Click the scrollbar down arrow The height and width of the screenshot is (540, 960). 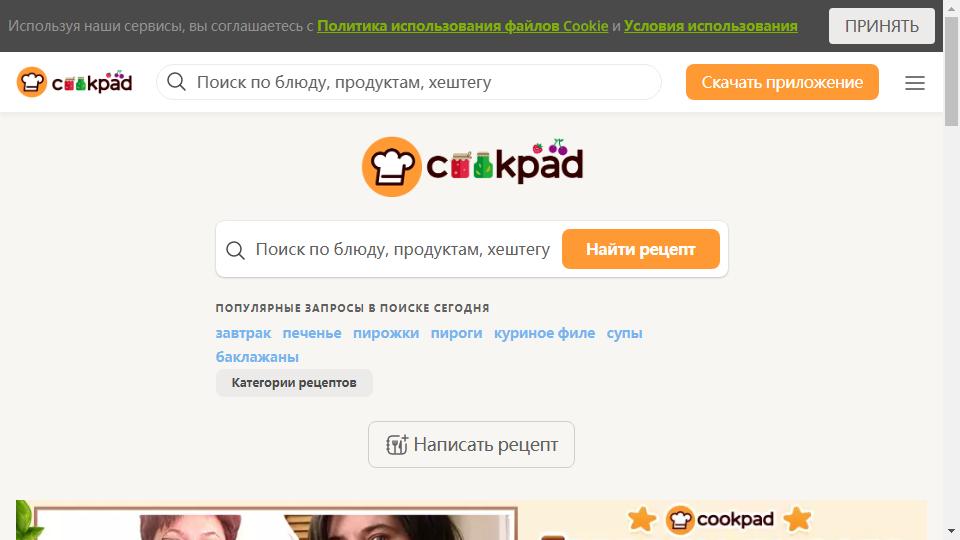click(x=951, y=531)
